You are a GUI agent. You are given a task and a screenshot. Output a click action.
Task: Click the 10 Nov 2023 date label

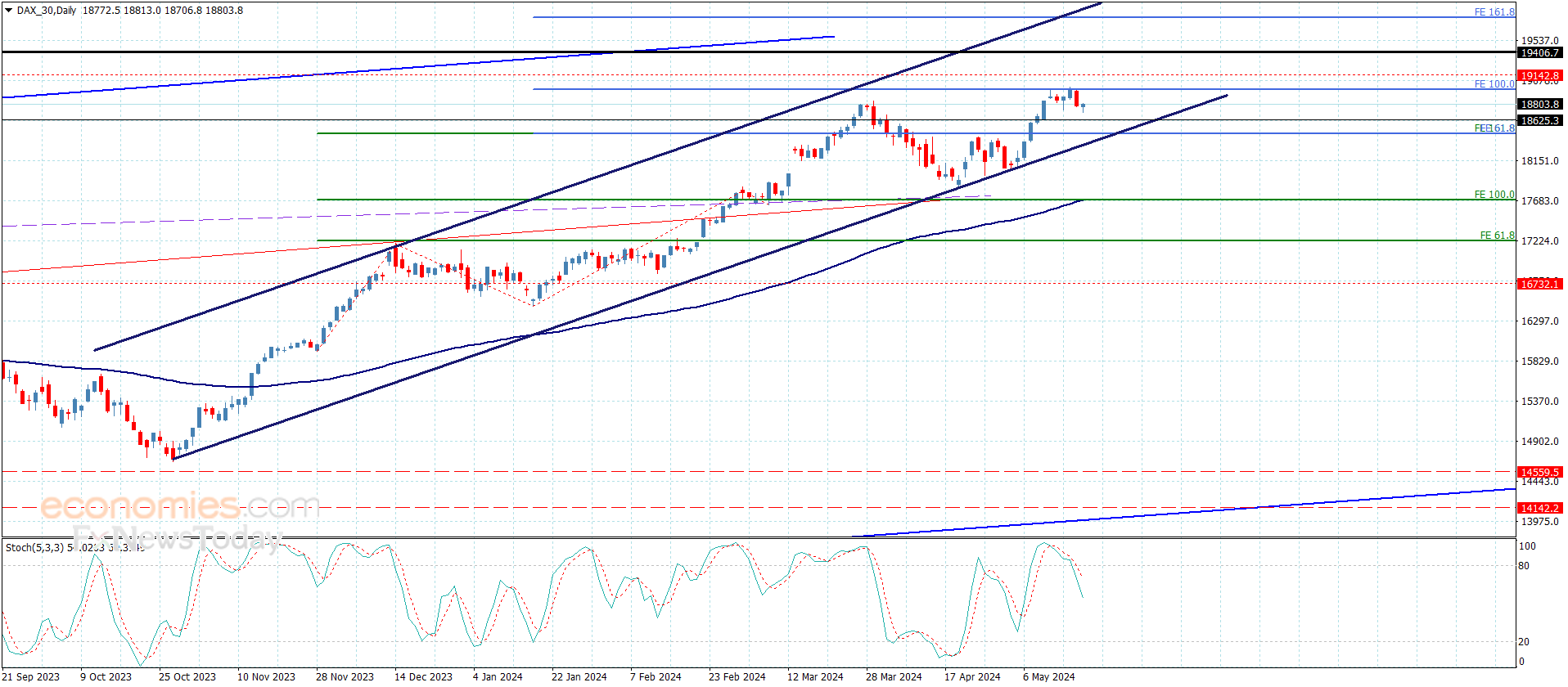tap(266, 676)
